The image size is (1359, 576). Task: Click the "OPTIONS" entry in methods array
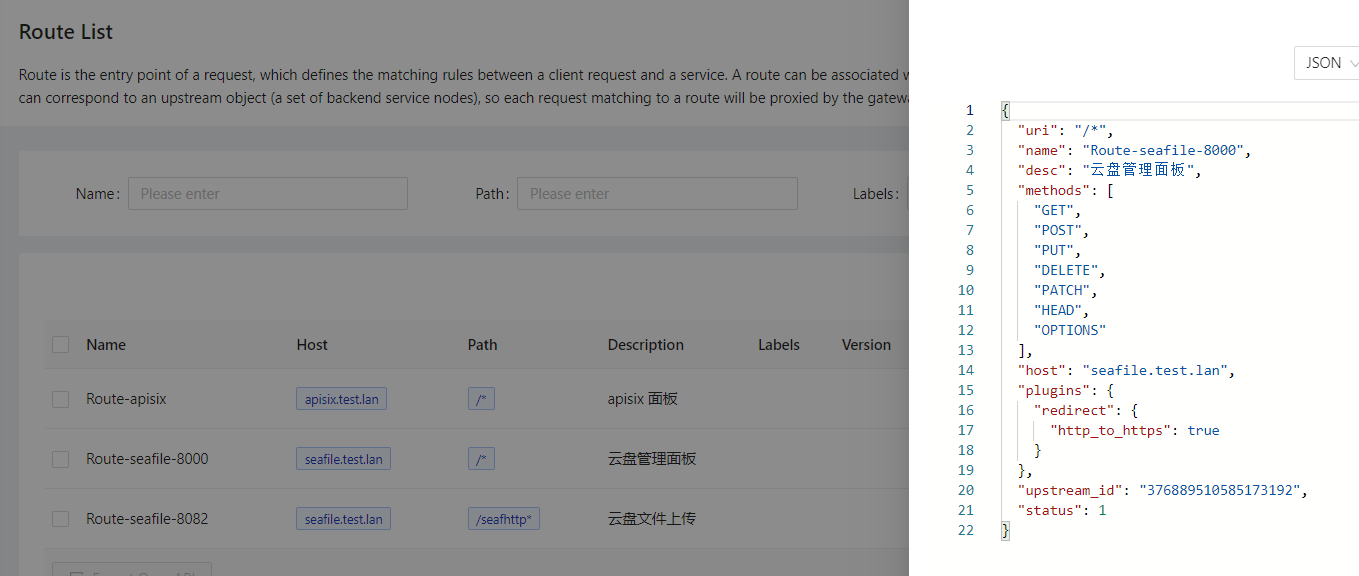click(x=1070, y=330)
